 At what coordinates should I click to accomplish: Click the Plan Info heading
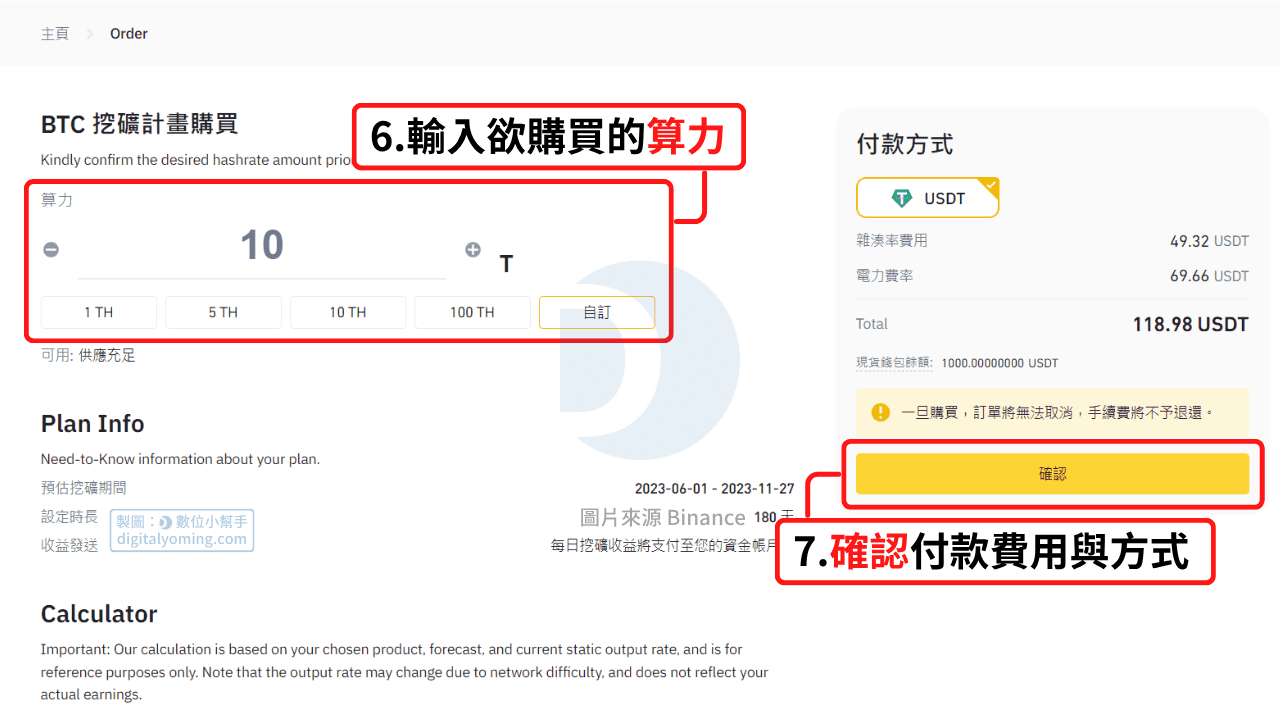[x=93, y=424]
